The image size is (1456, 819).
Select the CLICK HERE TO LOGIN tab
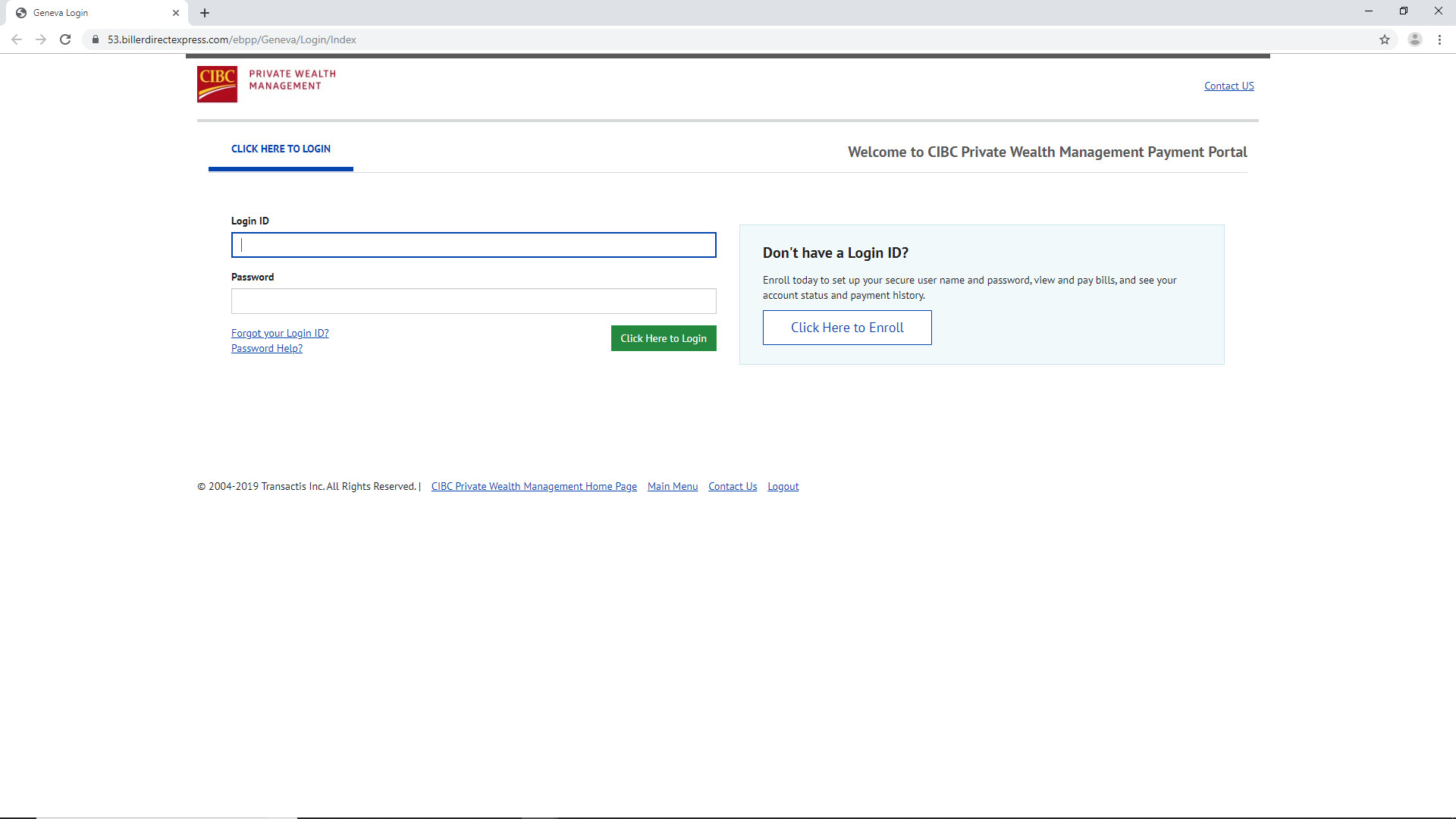click(x=281, y=148)
